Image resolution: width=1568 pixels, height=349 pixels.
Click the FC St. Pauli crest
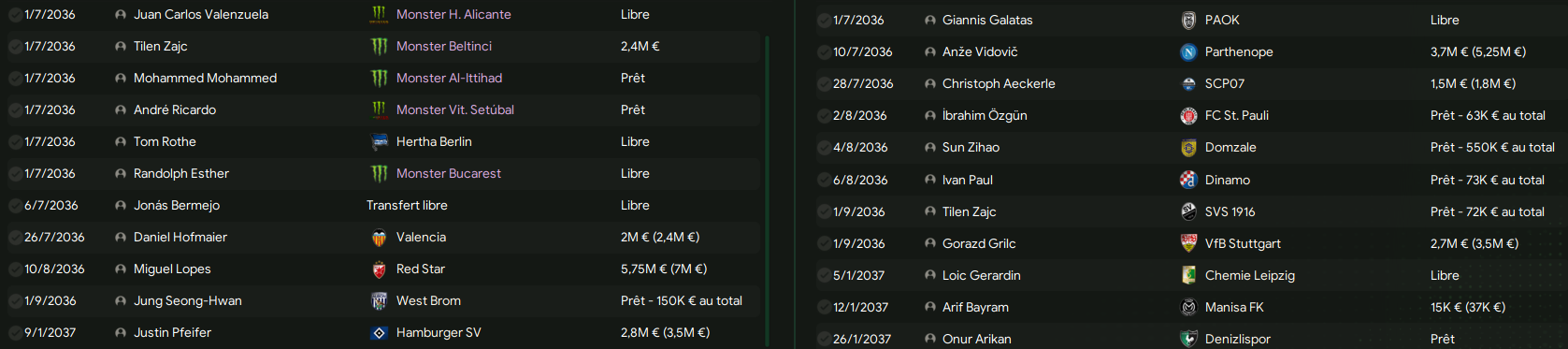[x=1188, y=116]
